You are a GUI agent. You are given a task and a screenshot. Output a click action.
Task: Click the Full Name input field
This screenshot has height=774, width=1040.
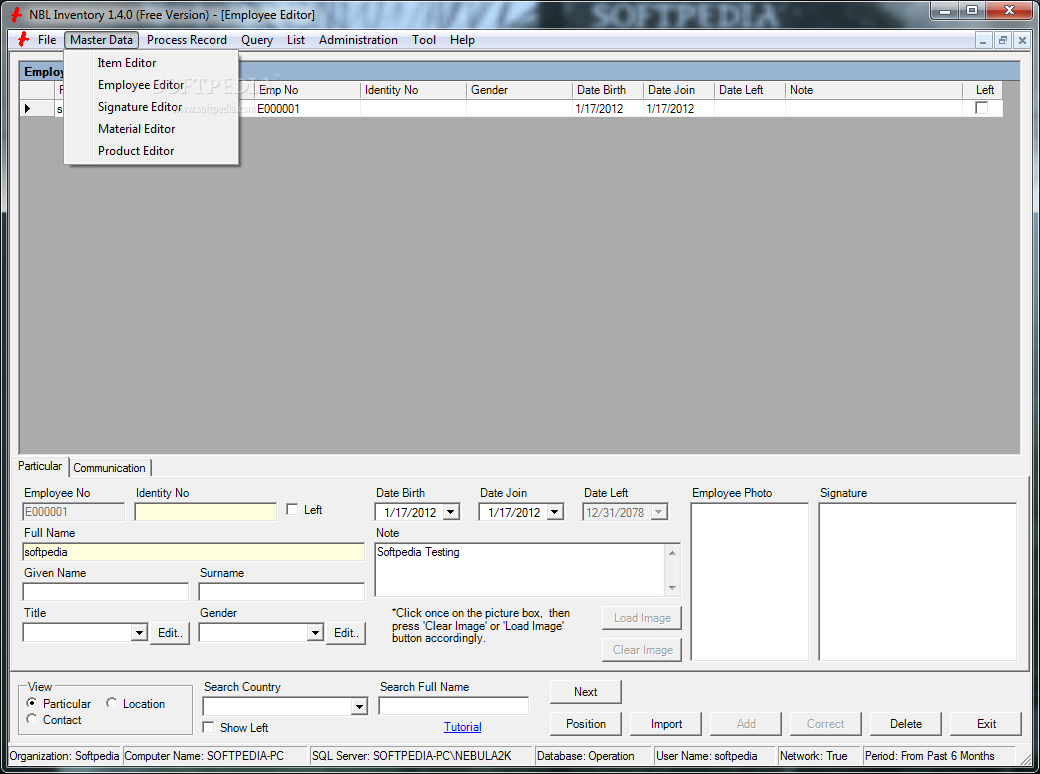[194, 552]
